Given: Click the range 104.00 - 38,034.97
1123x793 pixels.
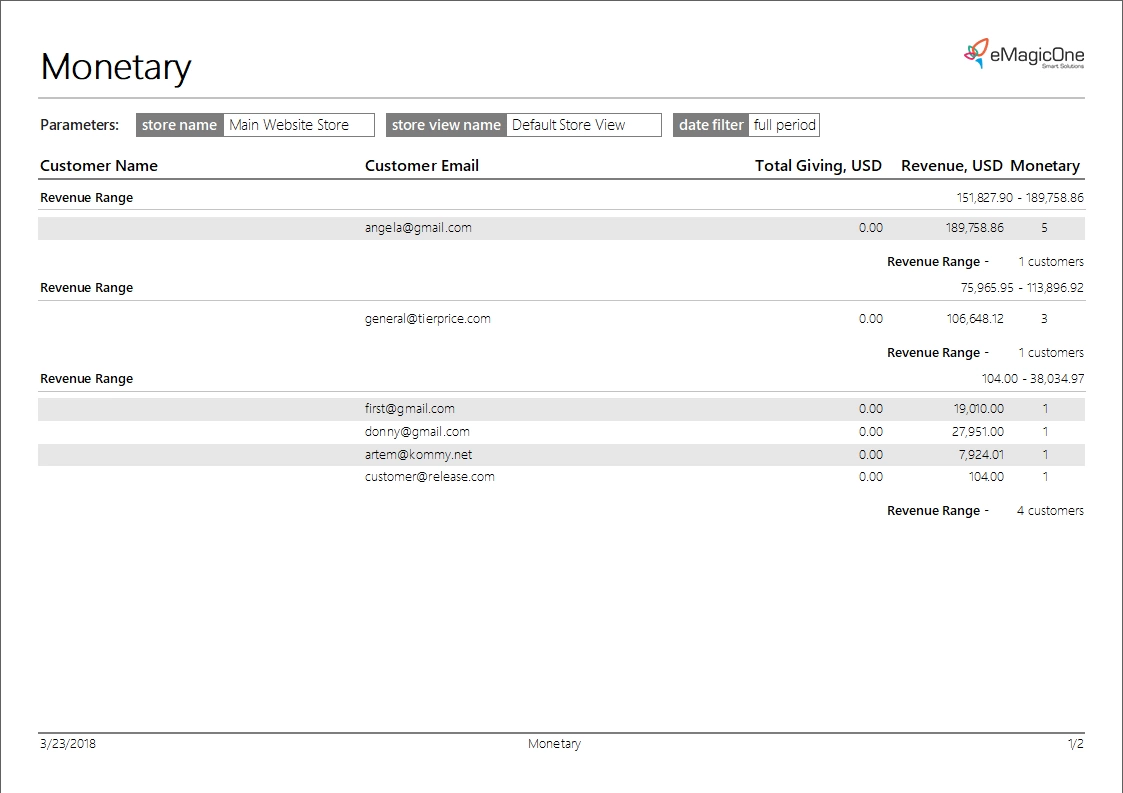Looking at the screenshot, I should pos(1033,378).
